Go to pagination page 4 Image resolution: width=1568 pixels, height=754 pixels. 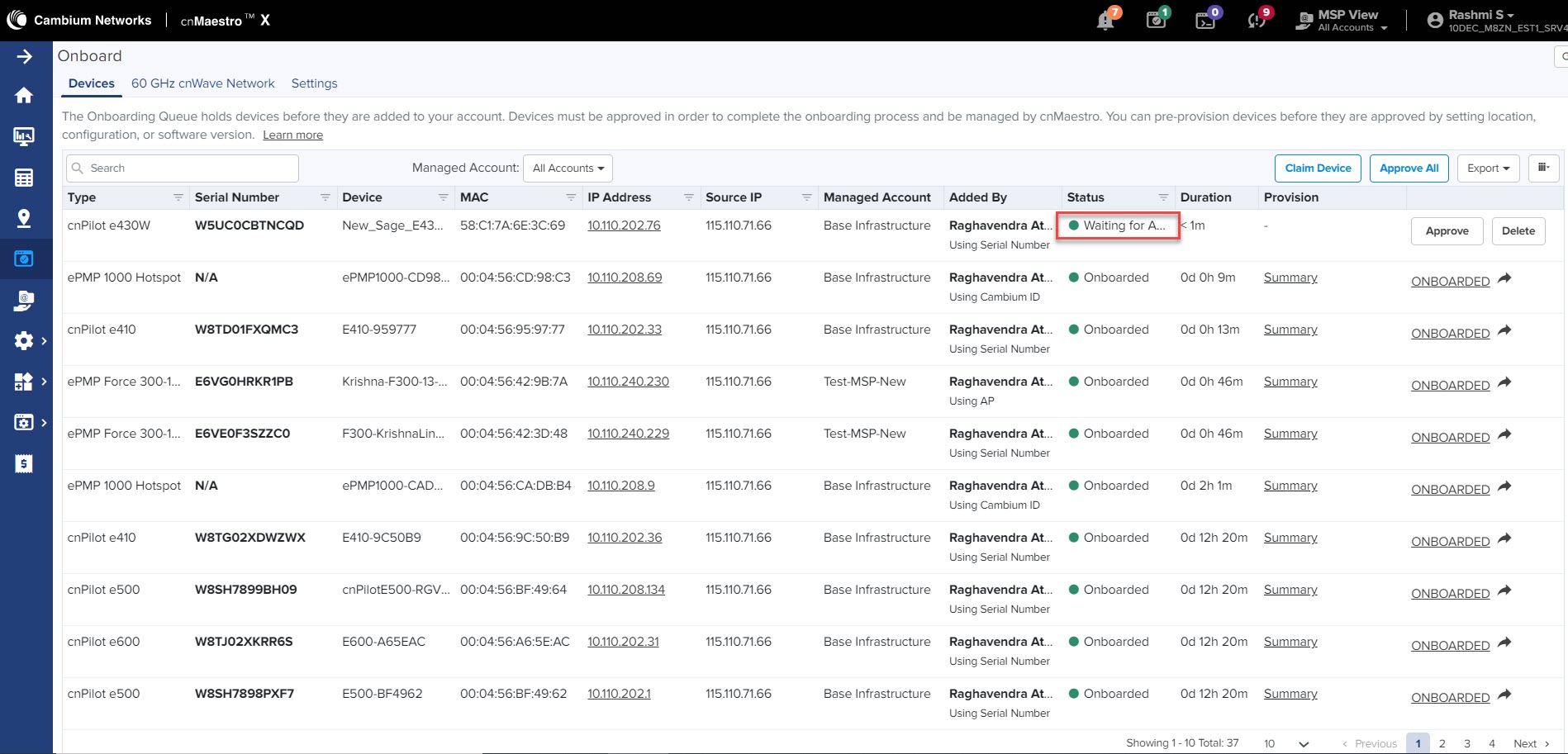[1492, 743]
